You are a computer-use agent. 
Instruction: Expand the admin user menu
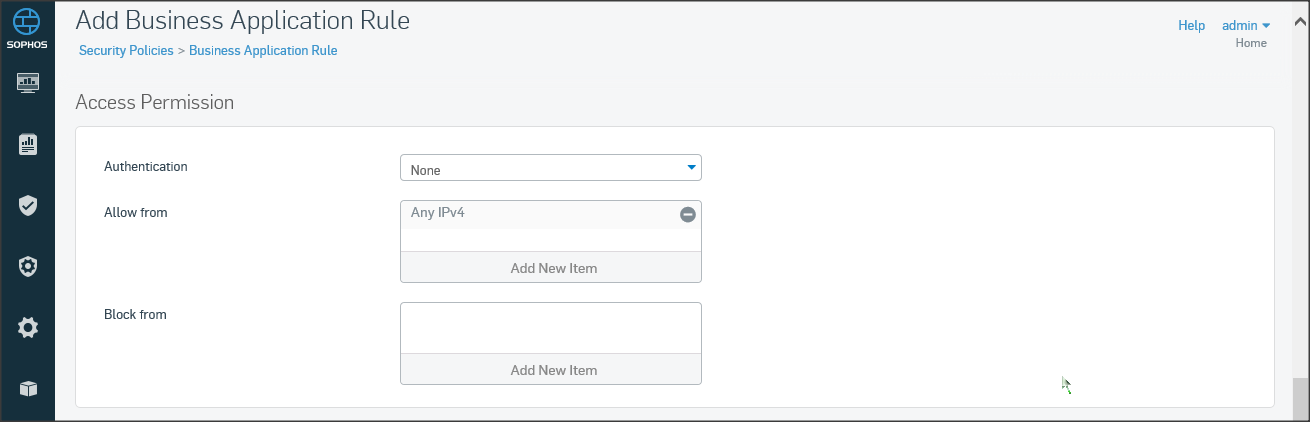click(x=1245, y=25)
